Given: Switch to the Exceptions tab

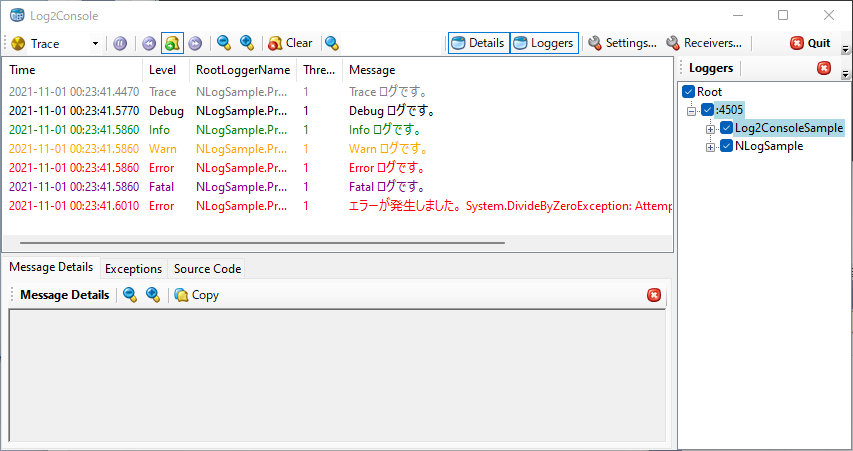Looking at the screenshot, I should tap(133, 269).
